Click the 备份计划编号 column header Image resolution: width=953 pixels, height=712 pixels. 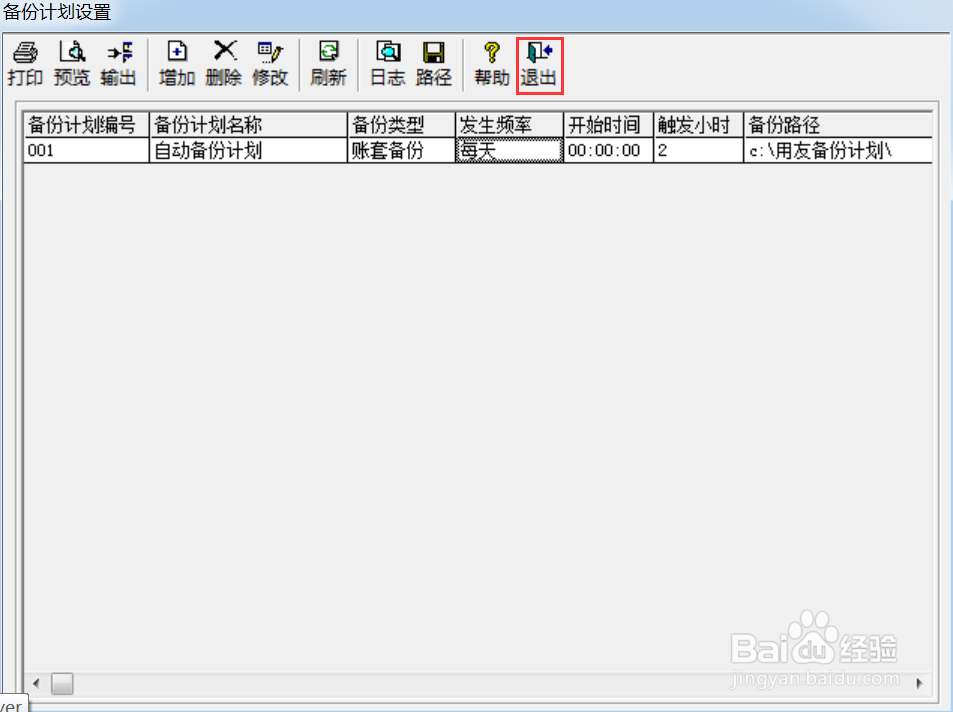(86, 125)
